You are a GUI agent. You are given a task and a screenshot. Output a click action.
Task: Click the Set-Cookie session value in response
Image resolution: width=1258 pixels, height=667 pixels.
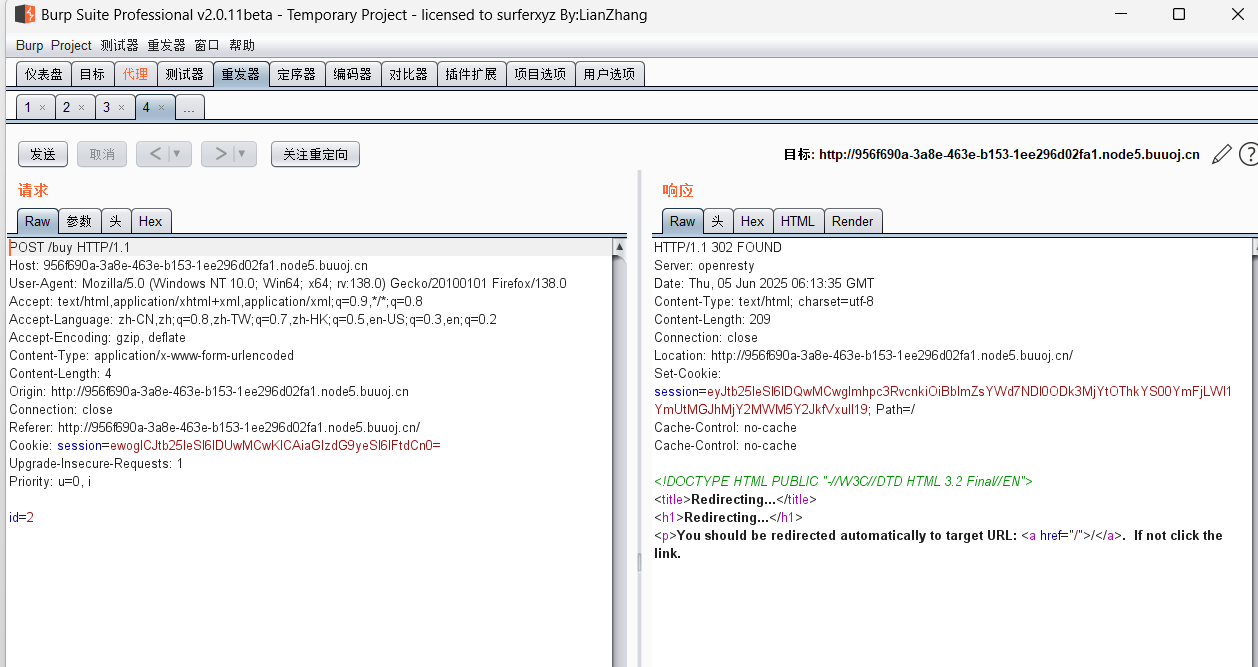[943, 400]
